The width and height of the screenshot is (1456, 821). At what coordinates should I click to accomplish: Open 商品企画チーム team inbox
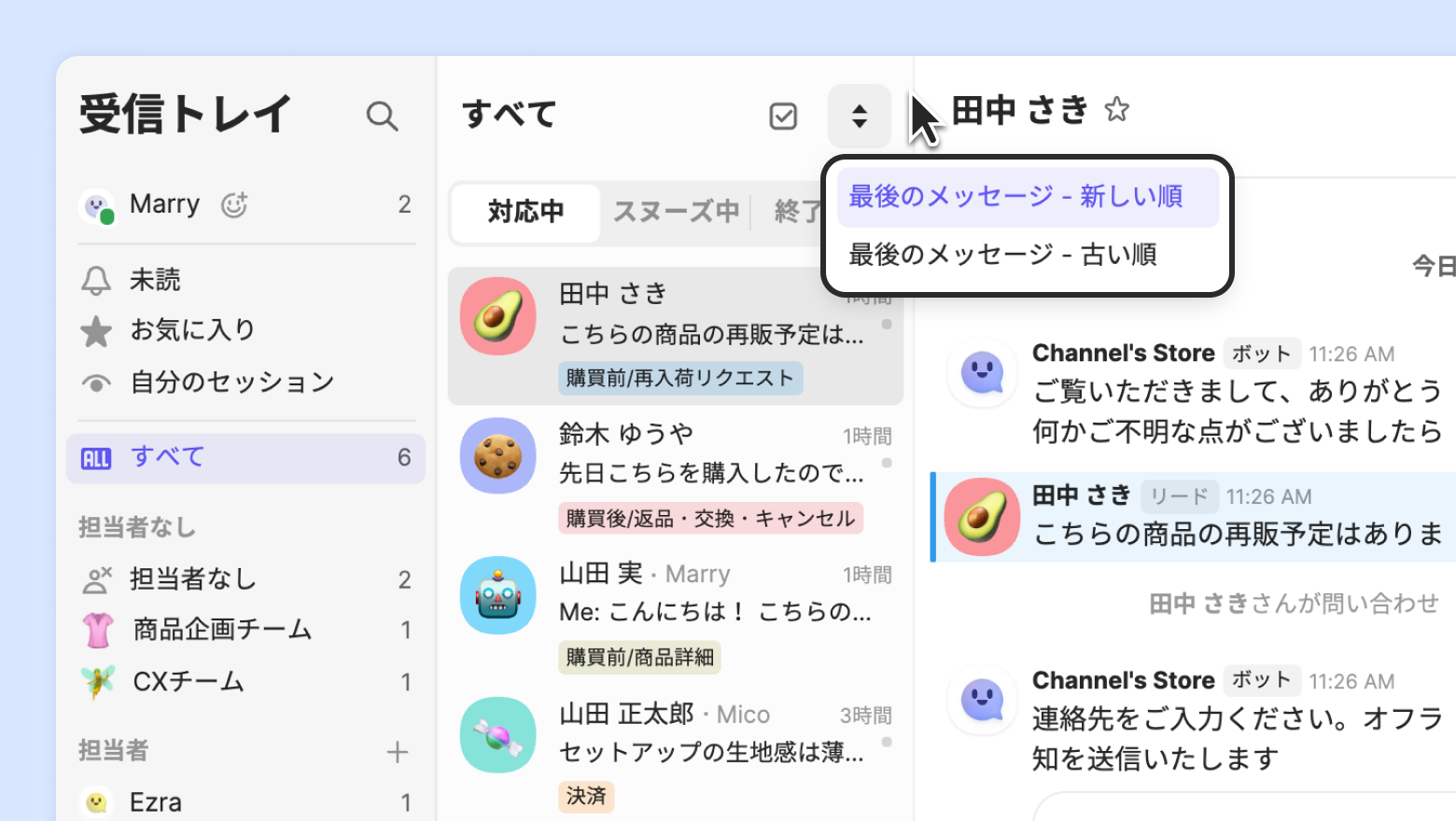click(246, 631)
